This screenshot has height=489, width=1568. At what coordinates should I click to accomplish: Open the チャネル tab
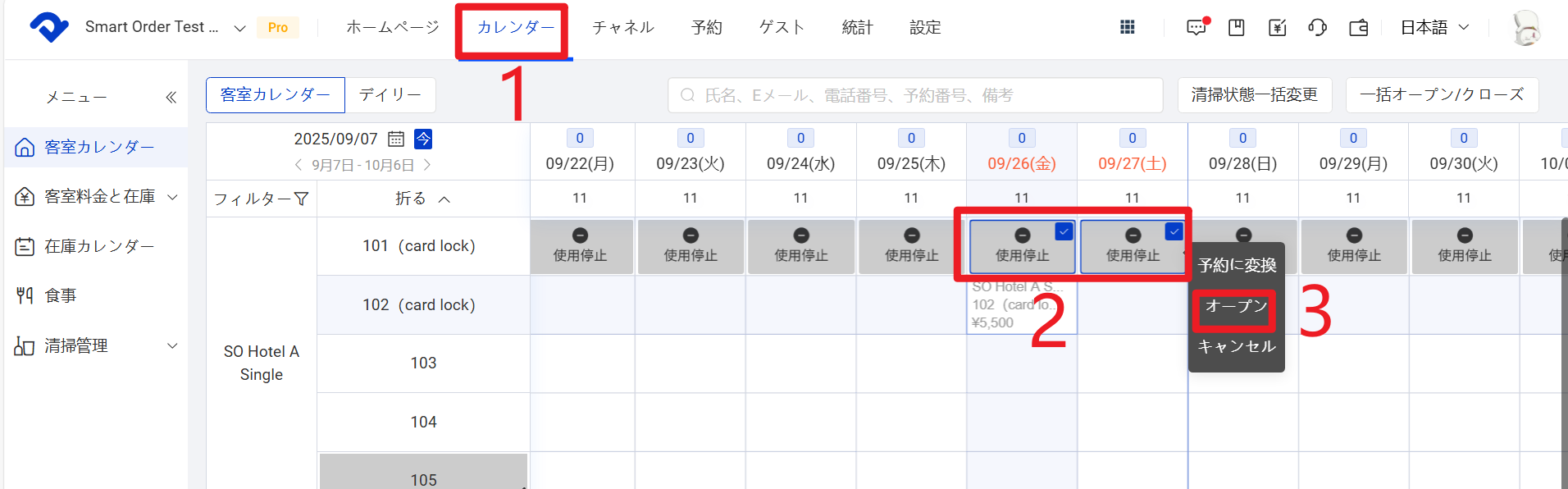coord(622,27)
